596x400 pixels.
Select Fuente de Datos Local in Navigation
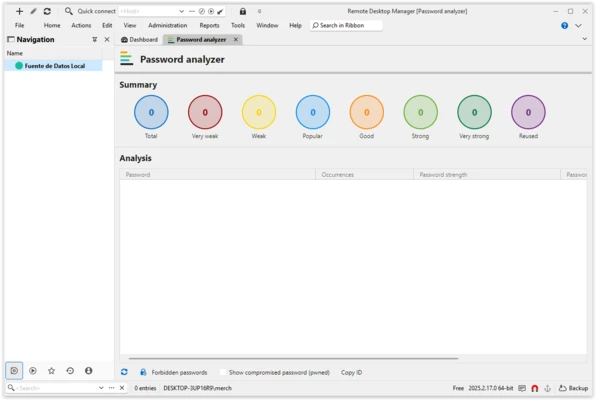click(54, 66)
